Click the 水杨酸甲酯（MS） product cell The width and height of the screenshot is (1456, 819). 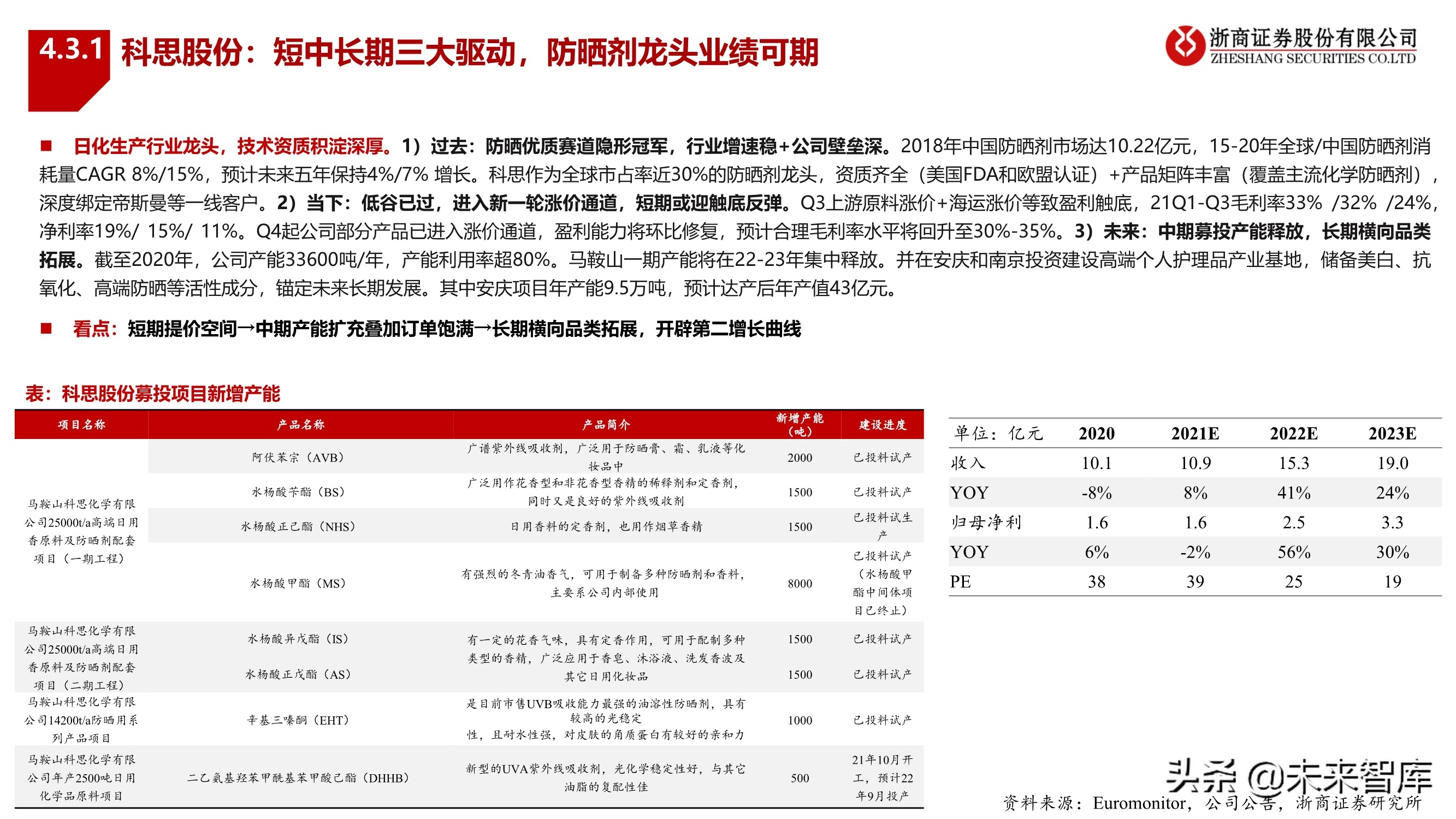tap(301, 583)
